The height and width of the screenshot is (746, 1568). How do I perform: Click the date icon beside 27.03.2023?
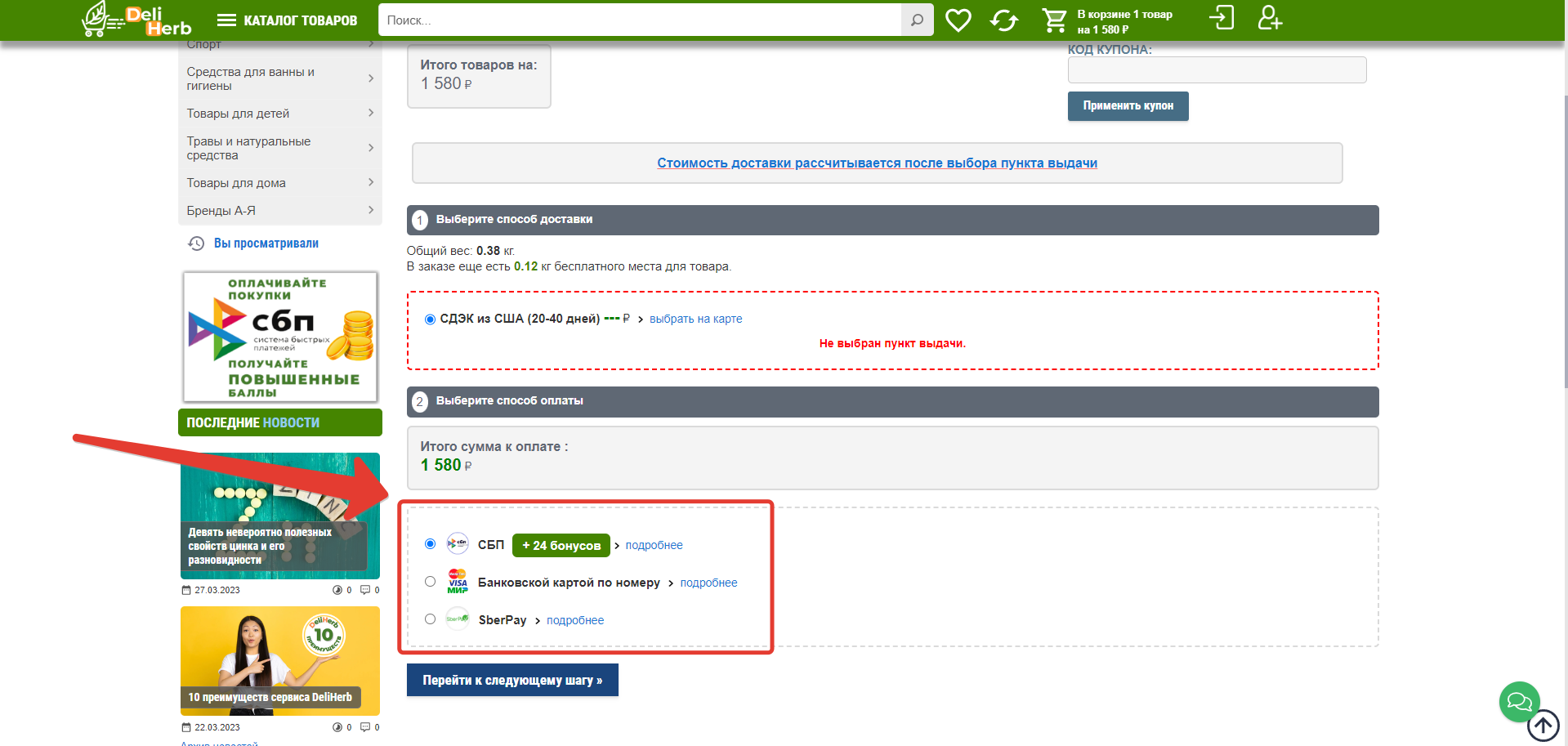186,590
